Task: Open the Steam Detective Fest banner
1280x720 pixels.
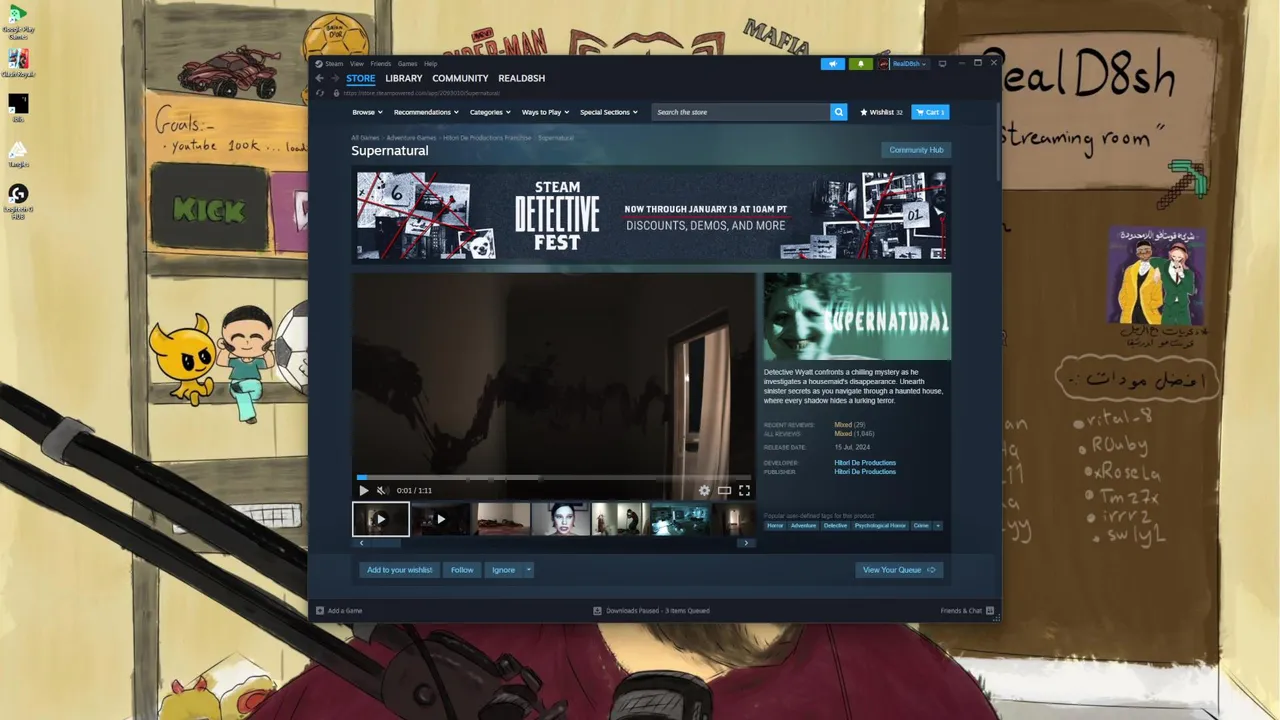Action: click(x=651, y=214)
